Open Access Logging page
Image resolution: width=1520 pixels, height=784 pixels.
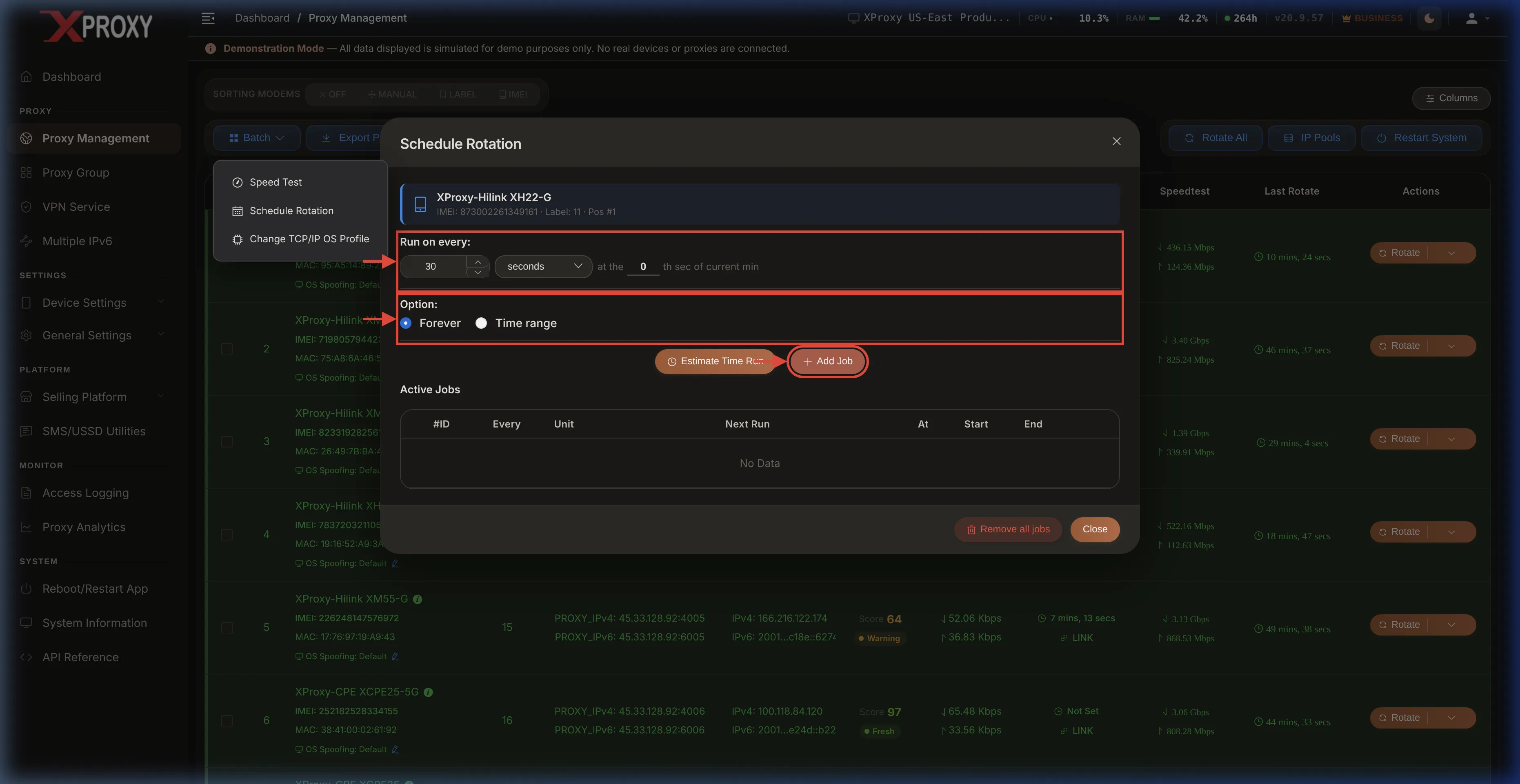[x=85, y=493]
